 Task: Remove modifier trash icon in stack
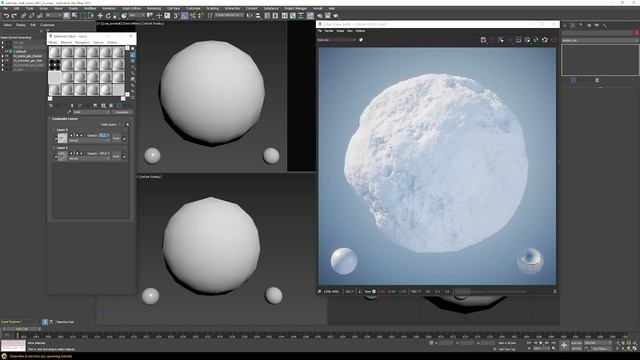click(x=597, y=80)
